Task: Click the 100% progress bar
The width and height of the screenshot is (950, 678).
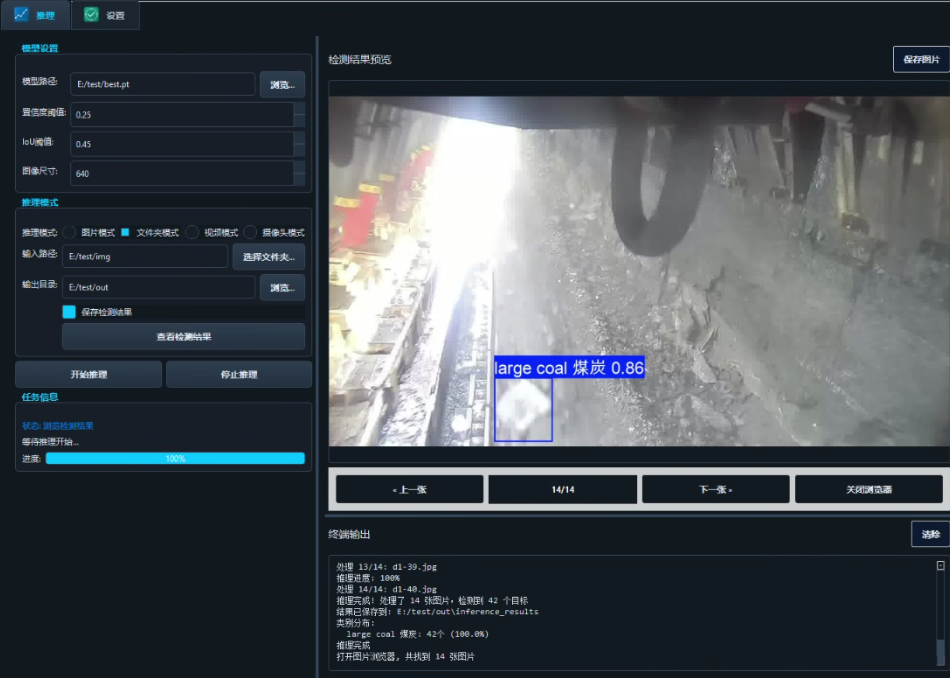Action: [x=175, y=459]
